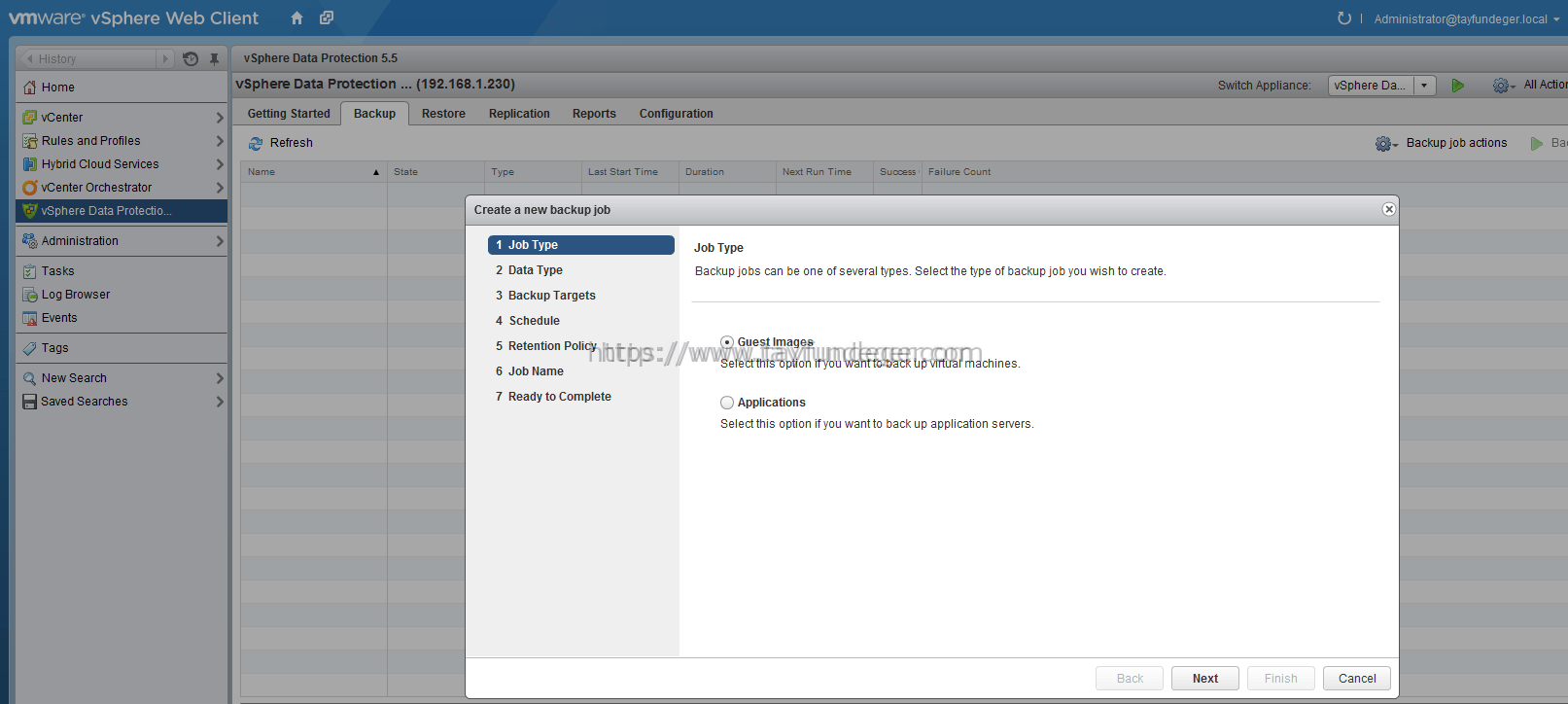Viewport: 1568px width, 704px height.
Task: Click the Last Start Time column header
Action: 630,172
